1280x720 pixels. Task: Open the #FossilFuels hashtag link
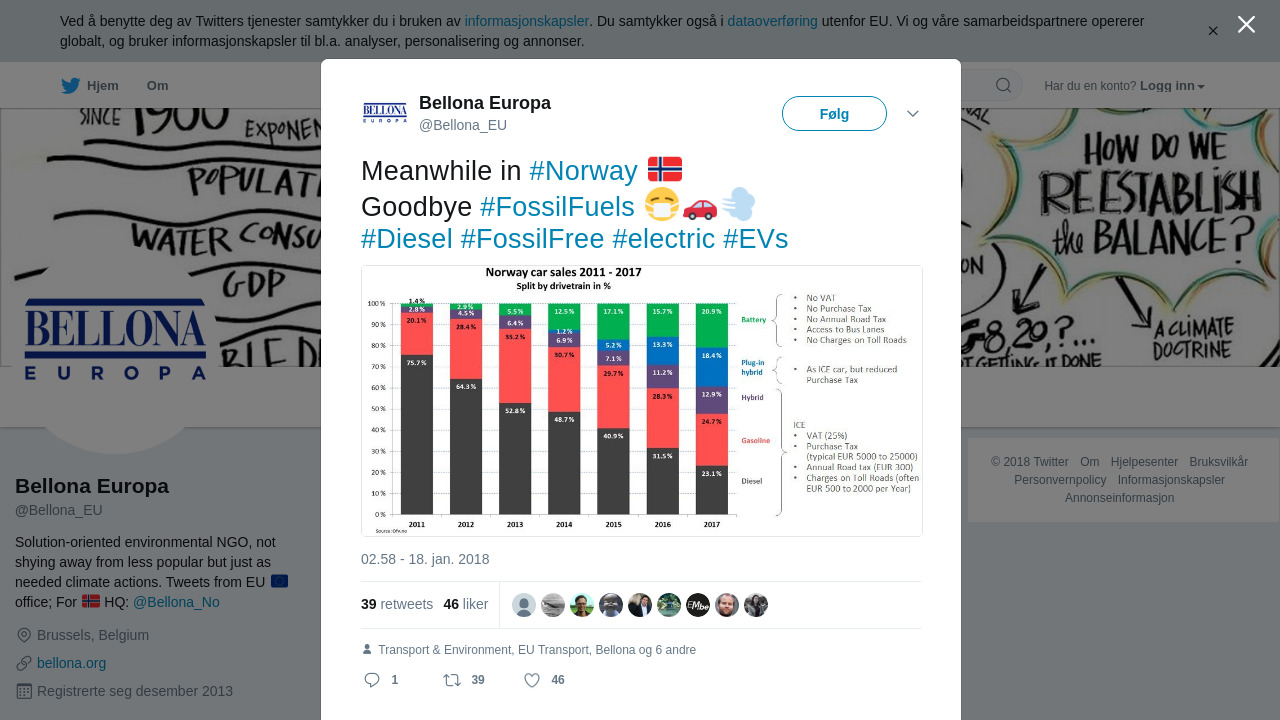coord(557,207)
